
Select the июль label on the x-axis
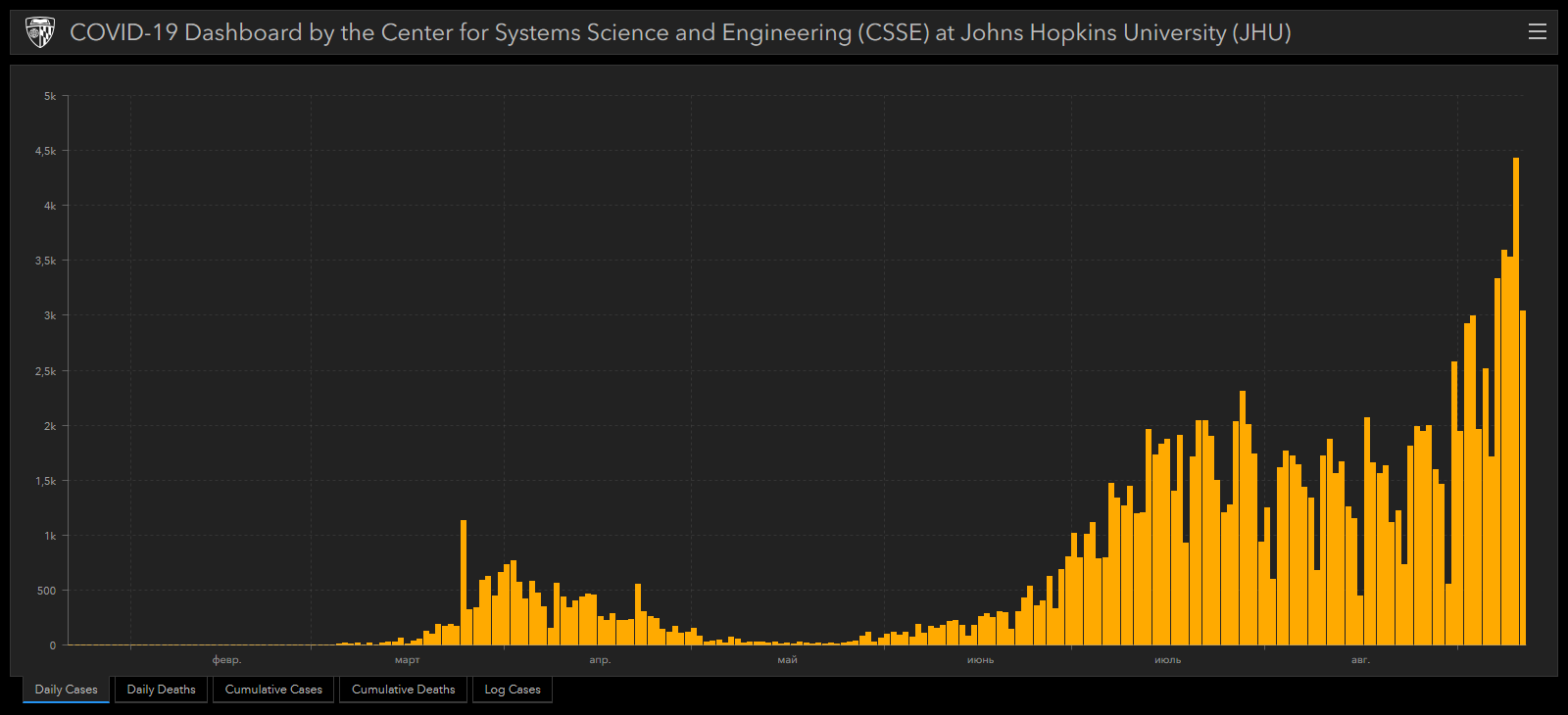tap(1167, 660)
